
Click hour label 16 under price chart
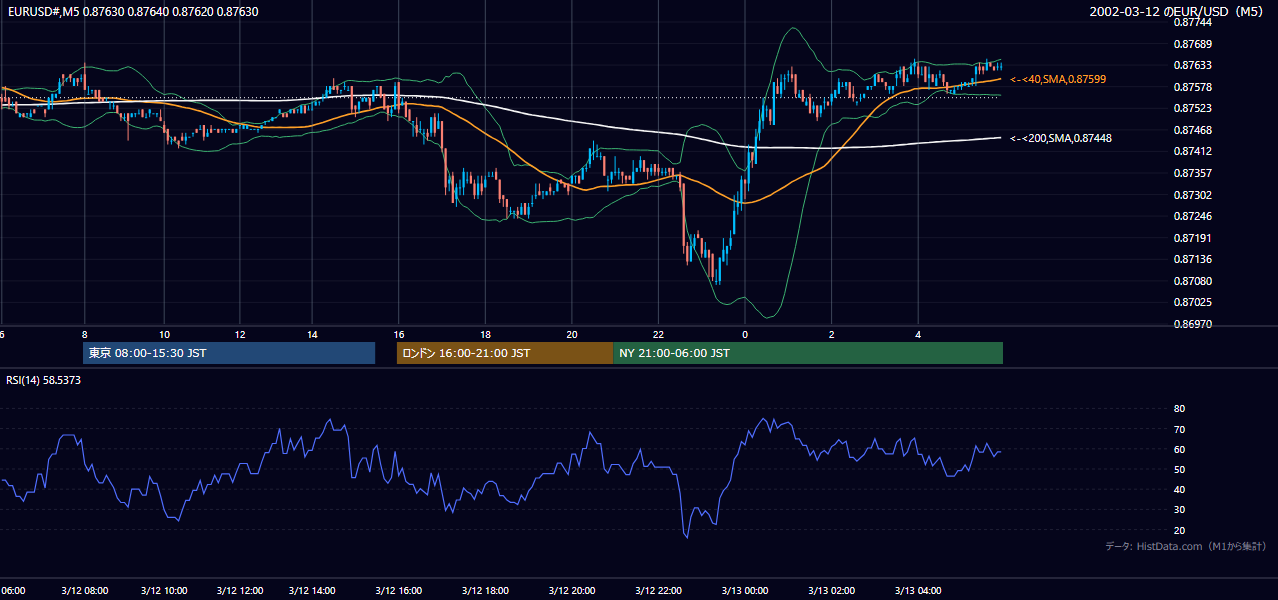pyautogui.click(x=399, y=335)
